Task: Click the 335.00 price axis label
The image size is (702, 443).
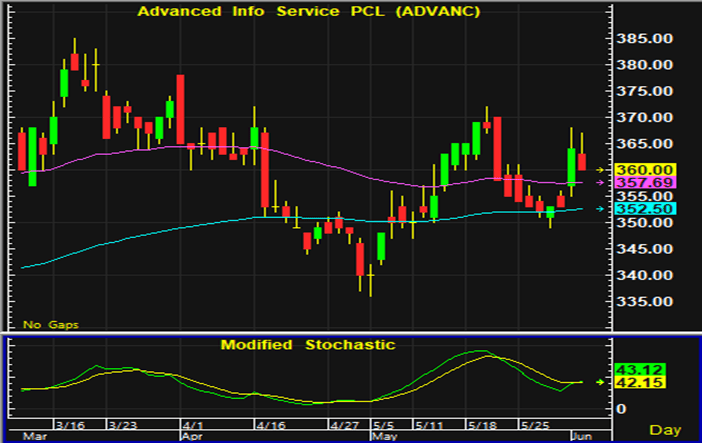Action: (x=644, y=301)
